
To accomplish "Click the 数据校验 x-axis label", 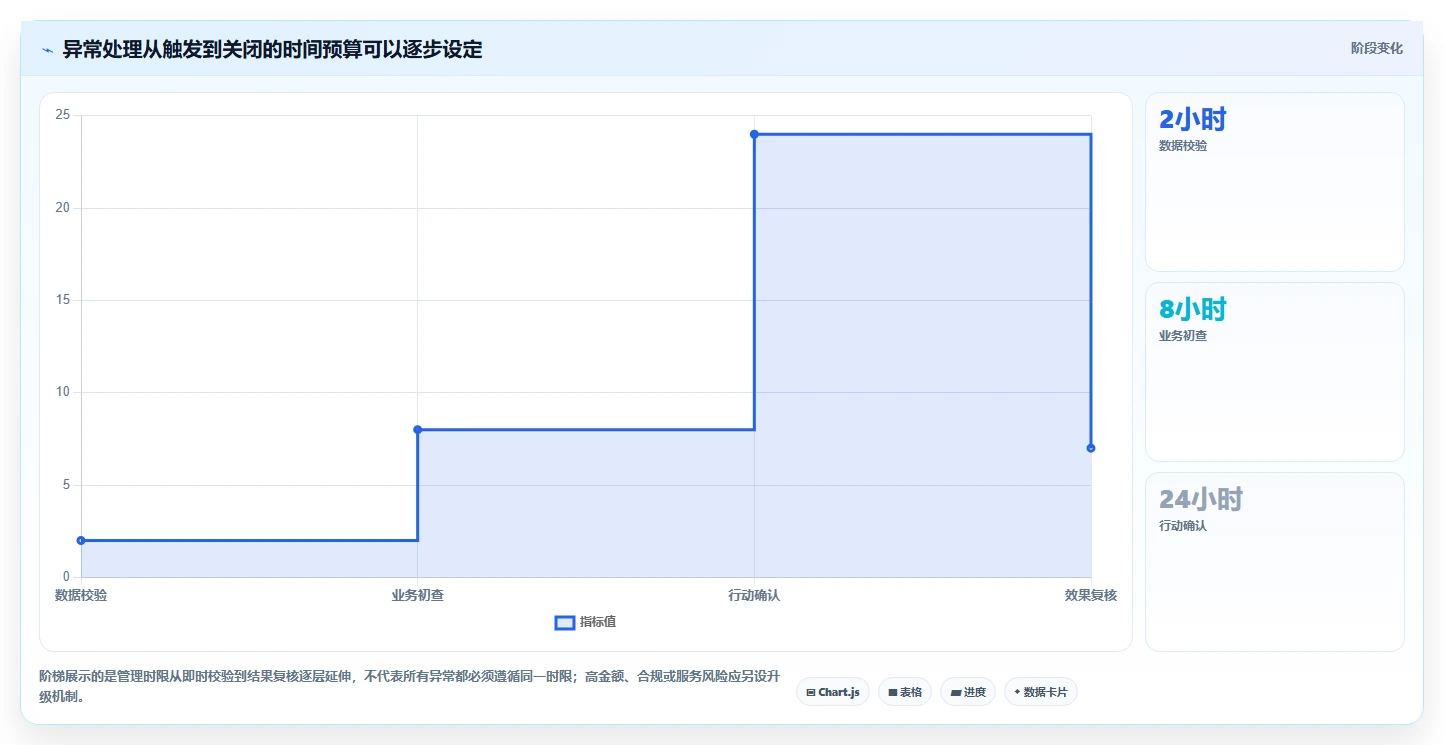I will click(x=81, y=595).
